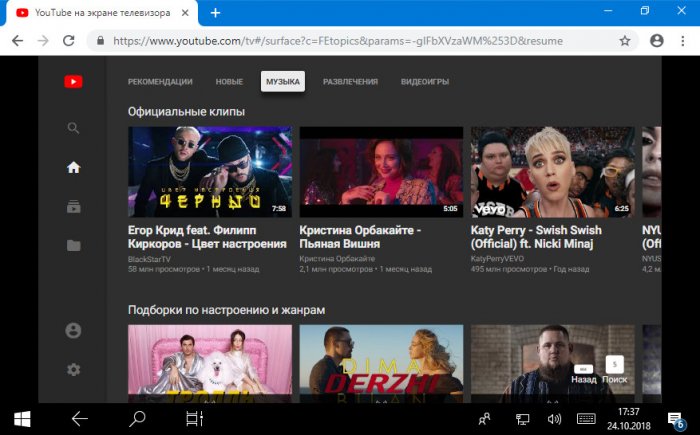Click Поиск hint button
700x435 pixels.
pyautogui.click(x=615, y=371)
